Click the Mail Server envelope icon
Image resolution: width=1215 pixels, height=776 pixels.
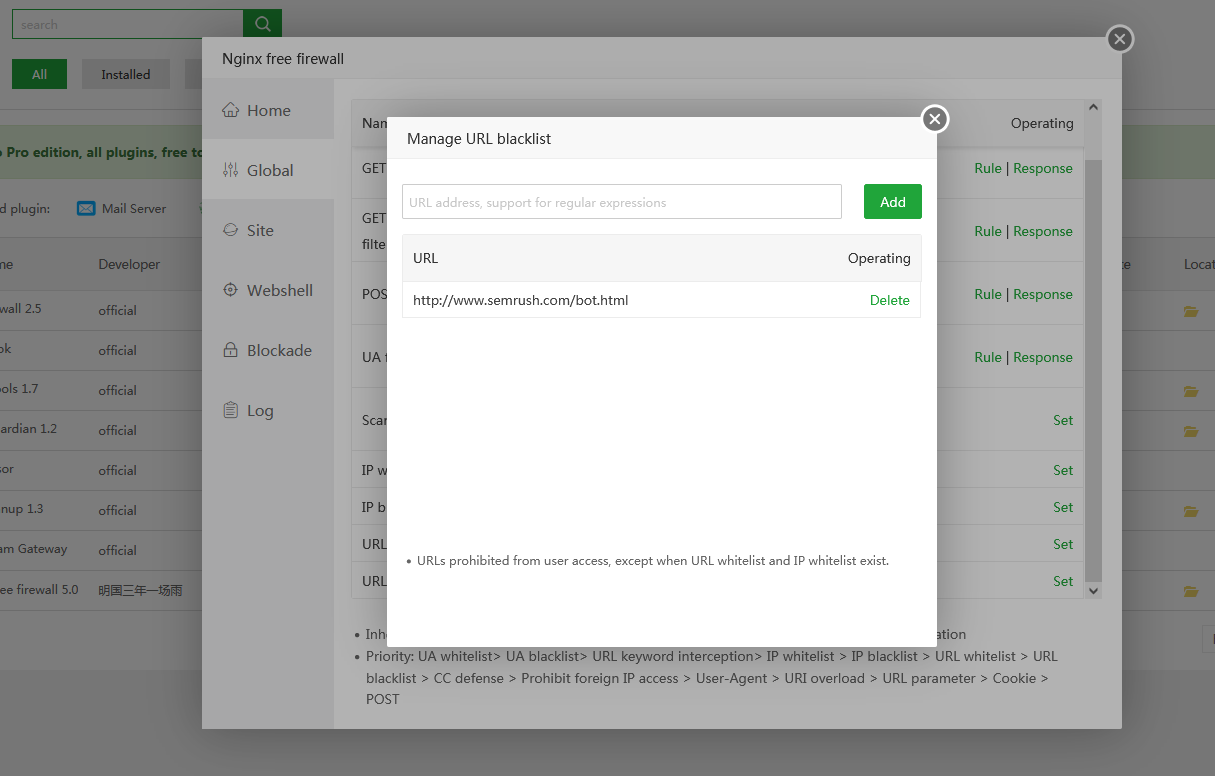point(86,208)
